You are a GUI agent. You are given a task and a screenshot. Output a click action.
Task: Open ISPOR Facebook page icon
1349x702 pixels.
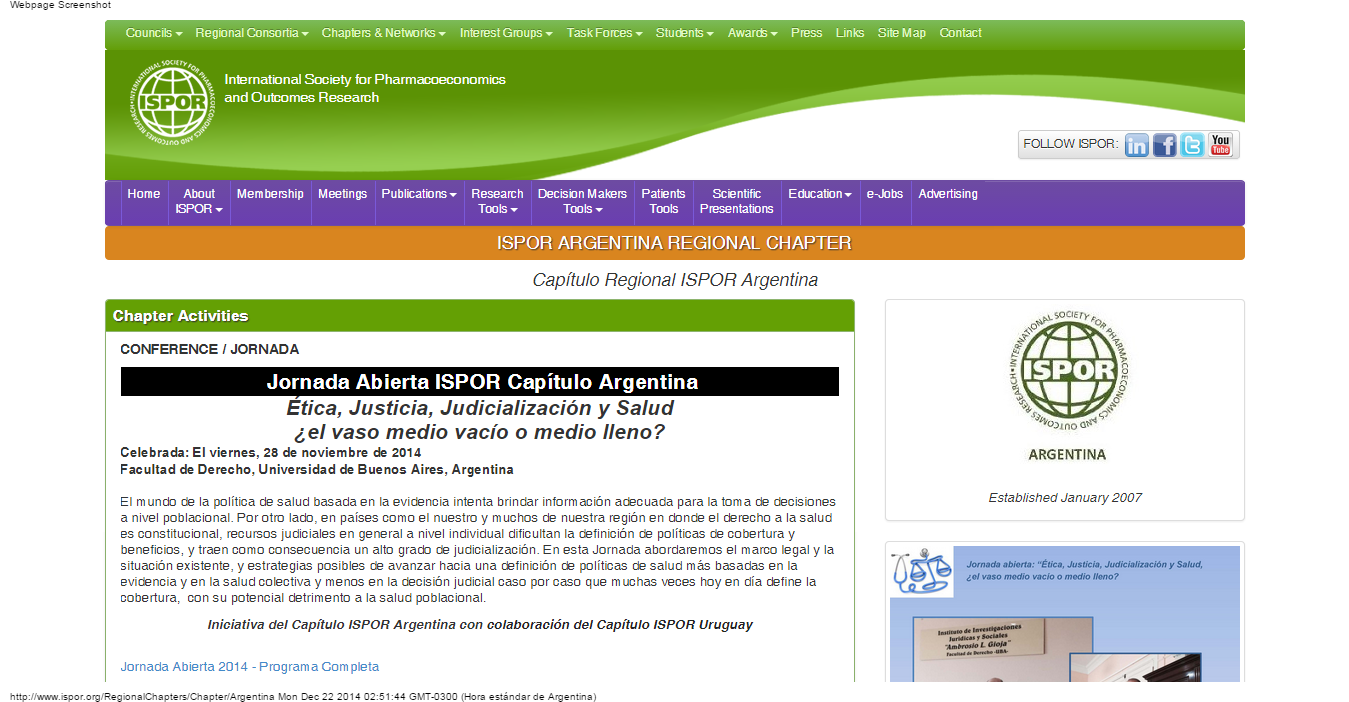tap(1164, 145)
